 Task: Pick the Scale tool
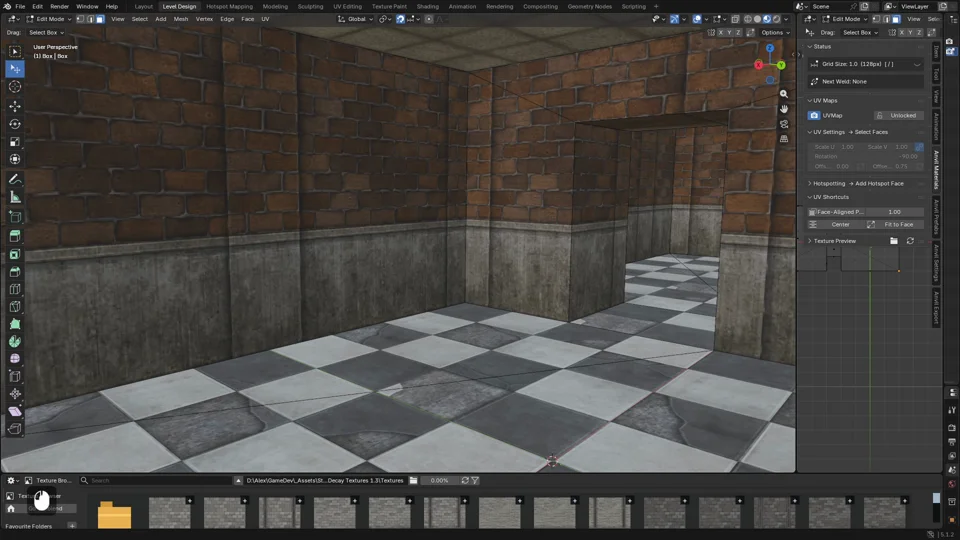[15, 141]
